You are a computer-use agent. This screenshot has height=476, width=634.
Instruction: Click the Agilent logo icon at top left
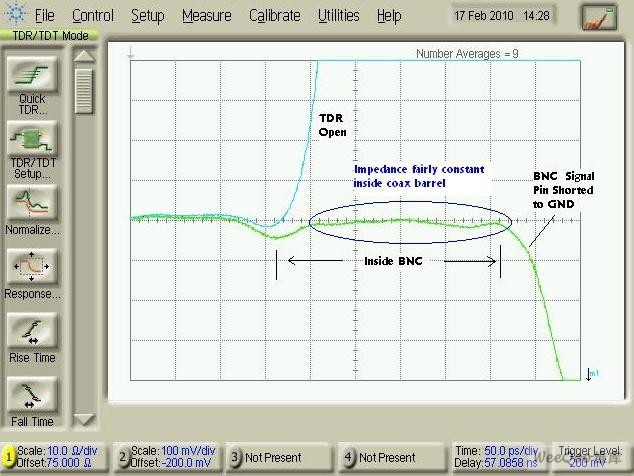(14, 16)
